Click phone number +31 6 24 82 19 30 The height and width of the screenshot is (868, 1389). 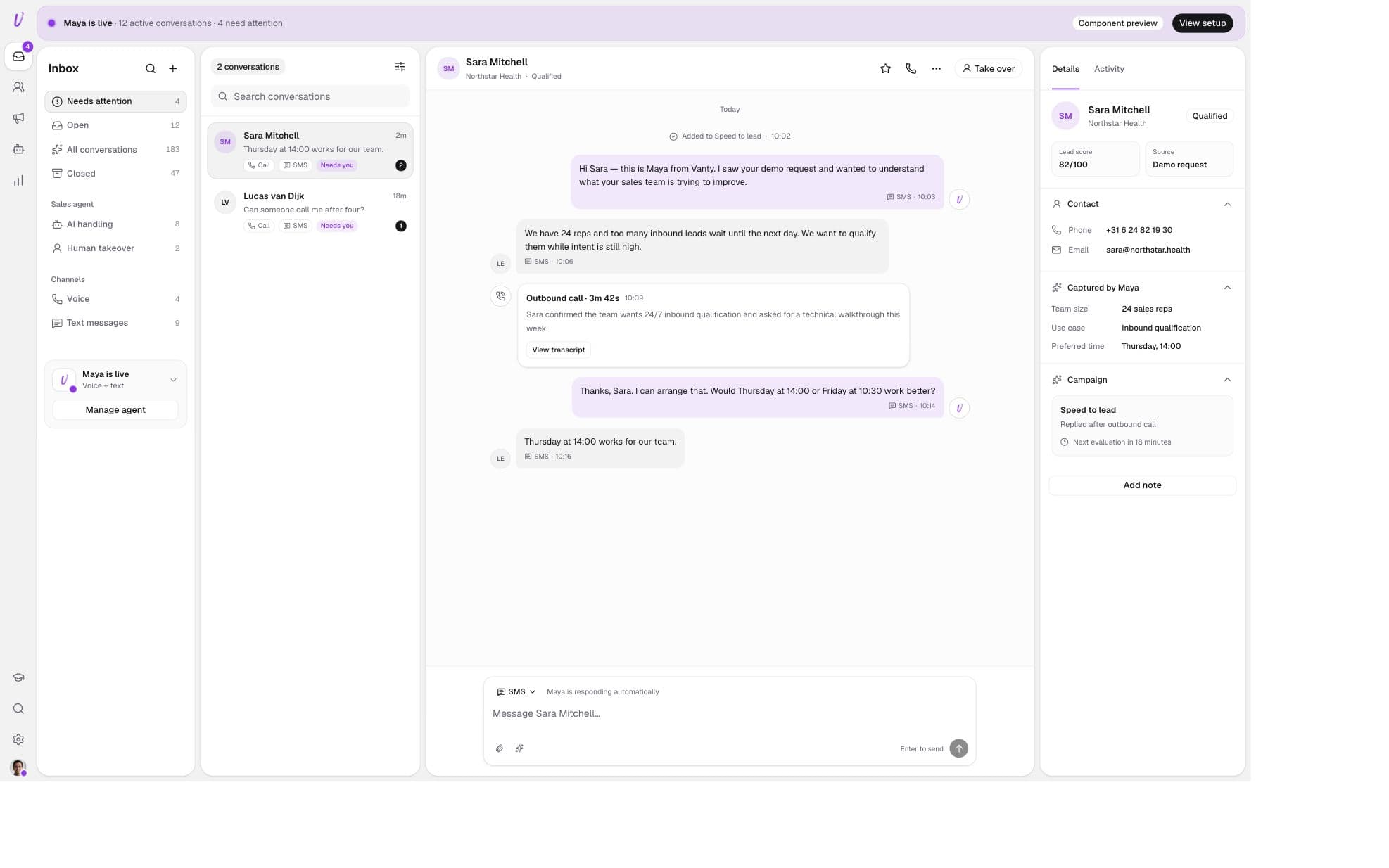point(1139,230)
